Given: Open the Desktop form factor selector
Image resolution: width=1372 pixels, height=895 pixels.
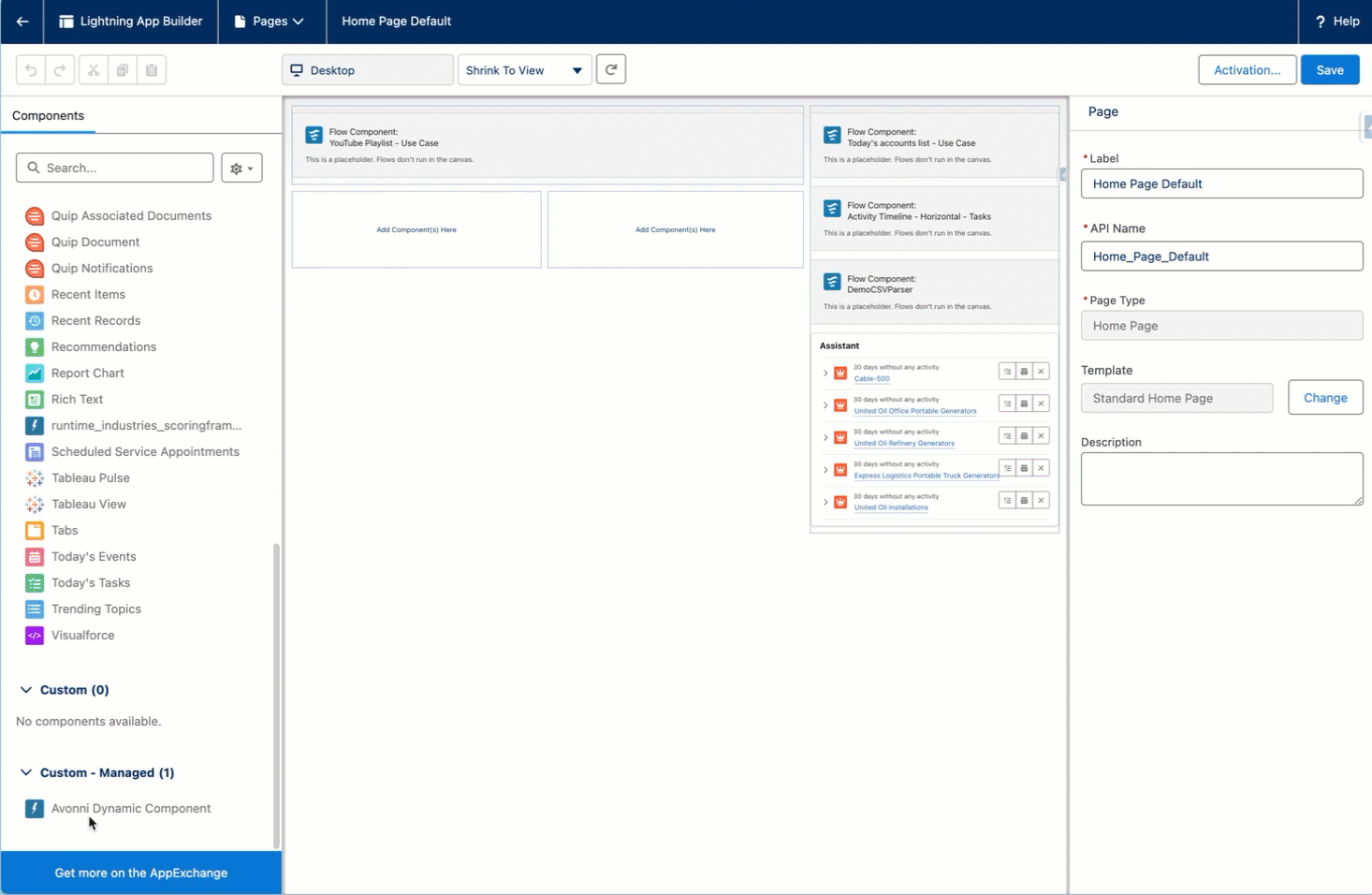Looking at the screenshot, I should coord(367,70).
